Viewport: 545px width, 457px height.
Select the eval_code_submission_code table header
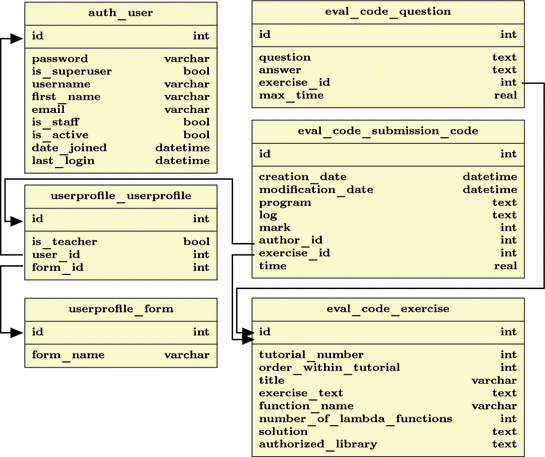tap(388, 132)
